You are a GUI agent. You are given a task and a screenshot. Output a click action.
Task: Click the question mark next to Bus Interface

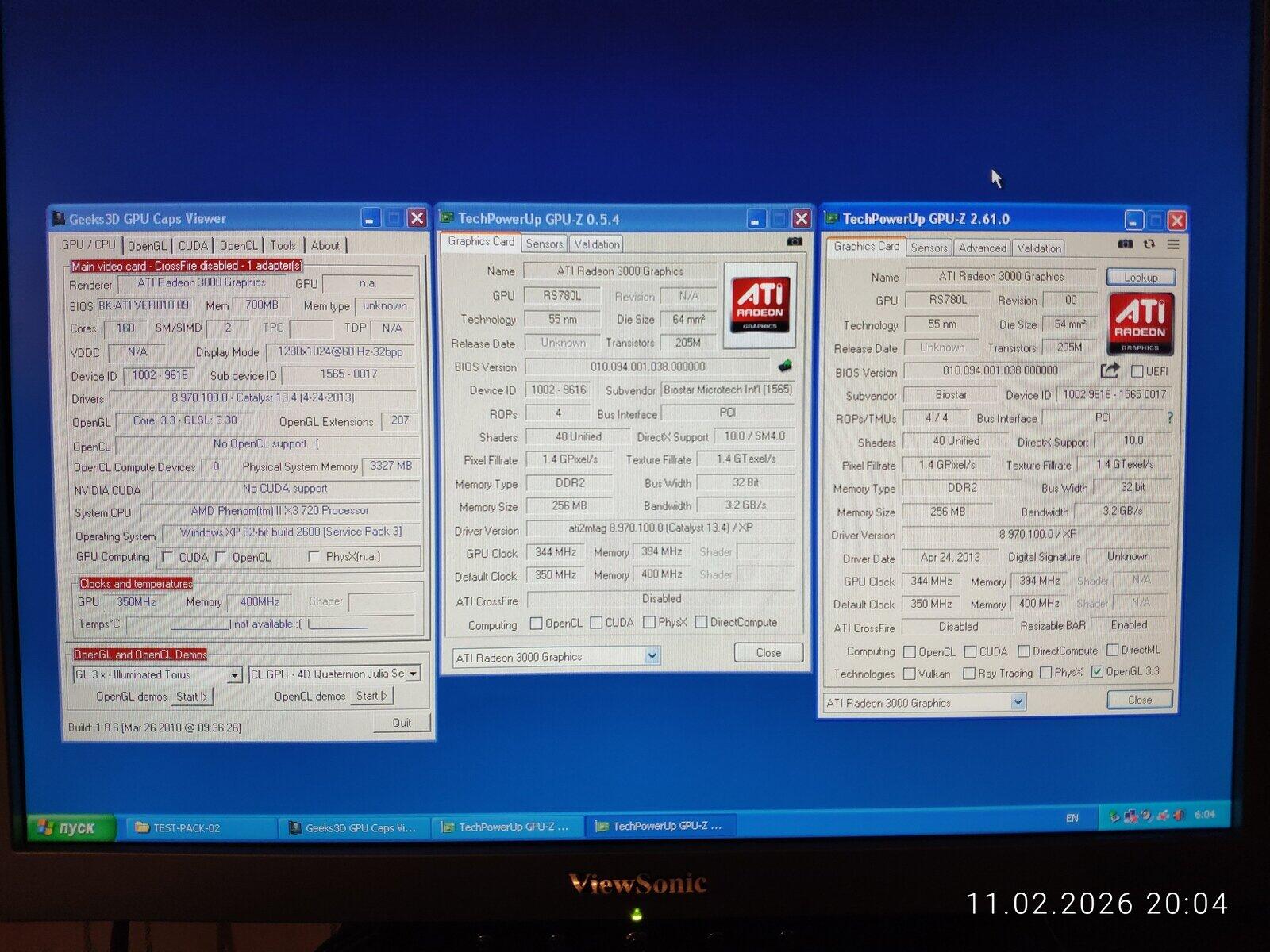coord(1169,417)
